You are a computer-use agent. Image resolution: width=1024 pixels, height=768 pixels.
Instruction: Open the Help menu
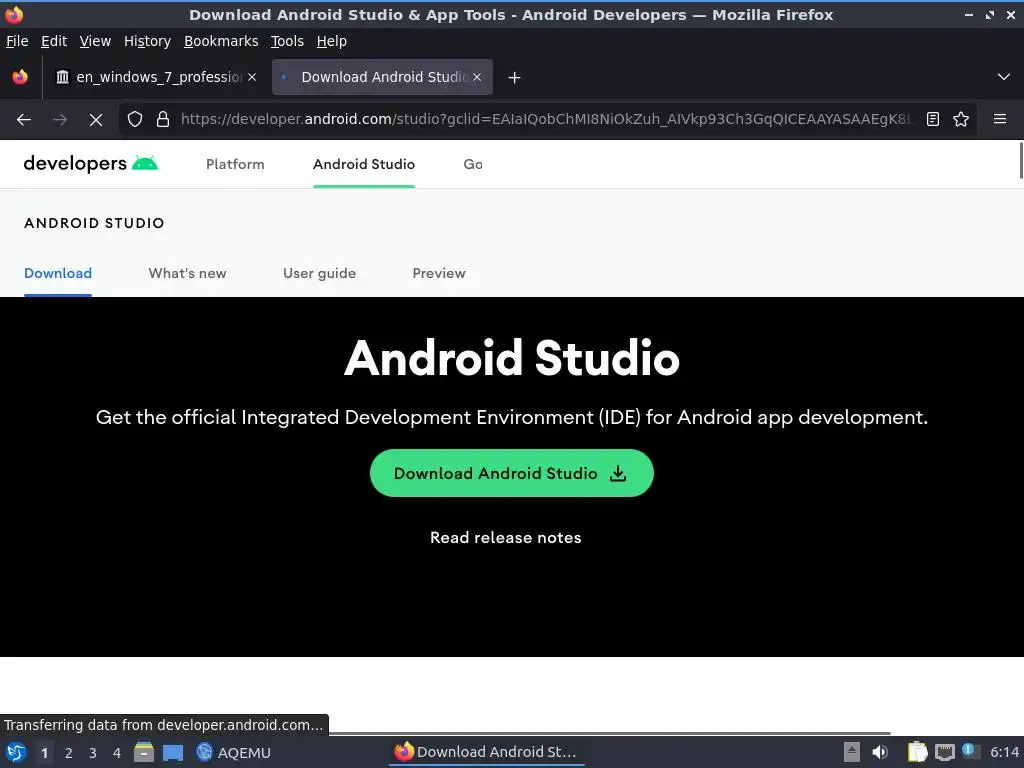(332, 41)
